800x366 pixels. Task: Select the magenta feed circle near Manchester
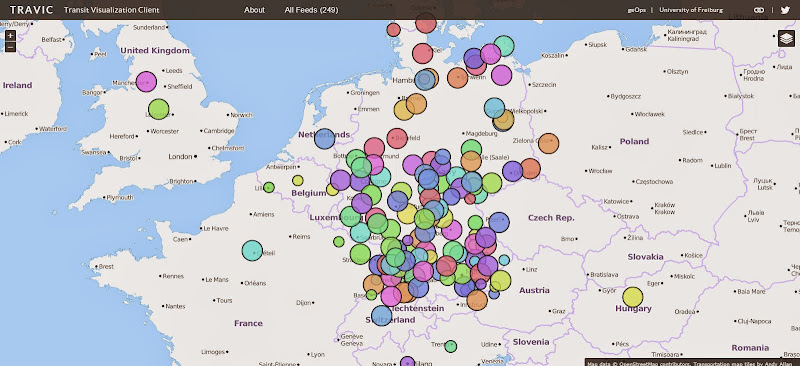coord(146,82)
